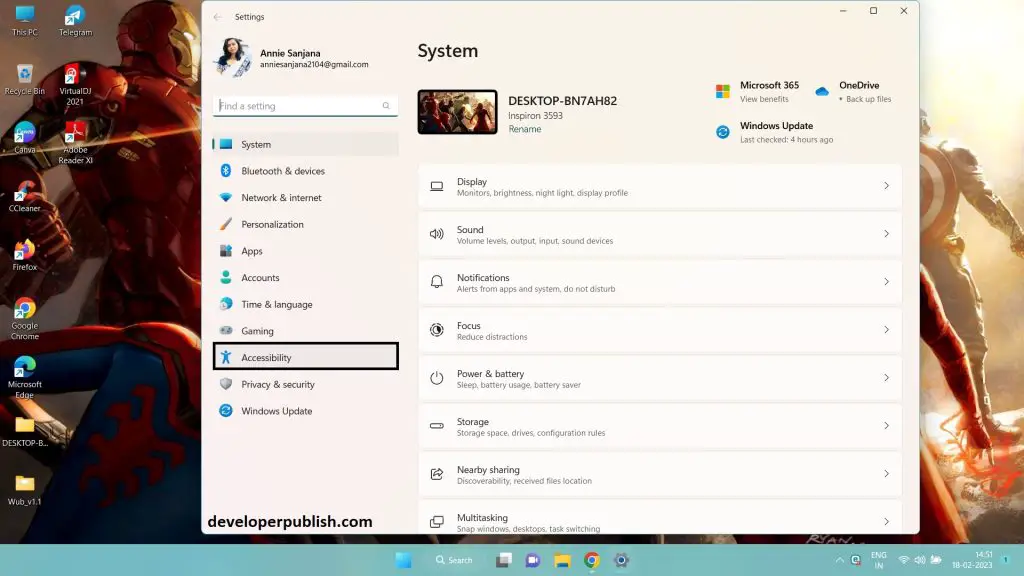The width and height of the screenshot is (1024, 576).
Task: Open File Explorer from the taskbar
Action: tap(562, 560)
